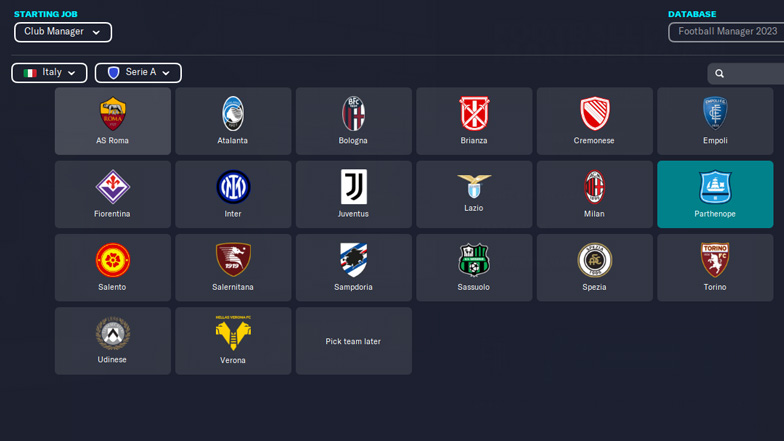This screenshot has height=441, width=784.
Task: Pick the Inter club badge
Action: coord(233,187)
